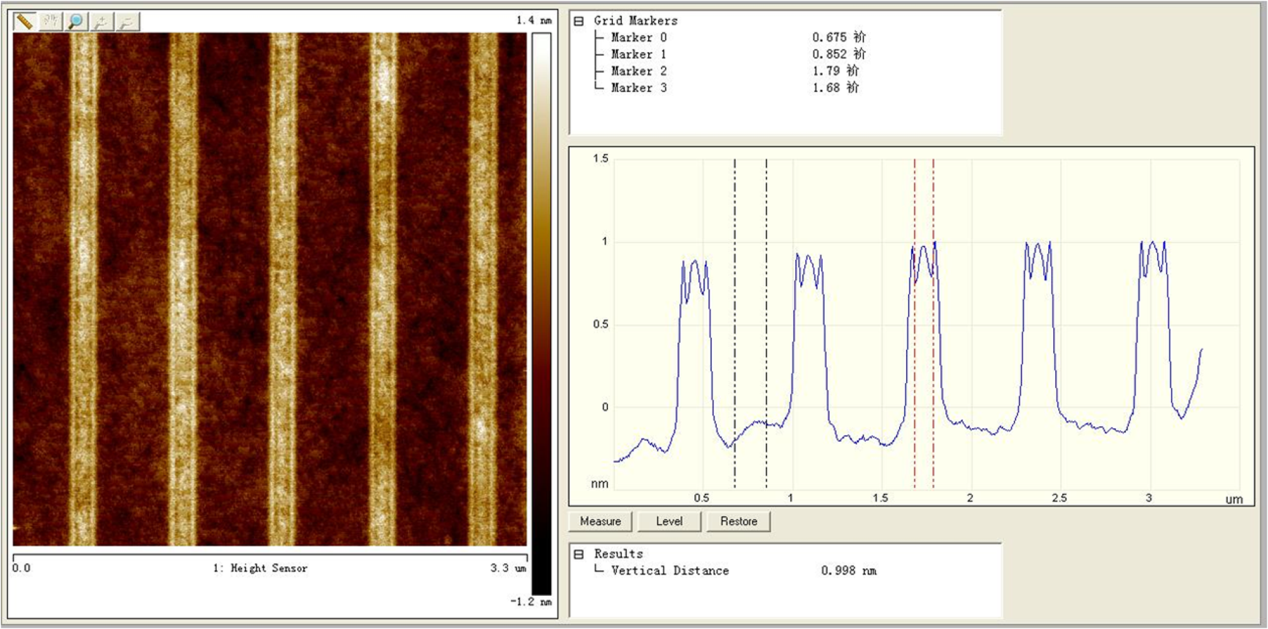Click the right red dashed marker line
Screen dimensions: 1268x629
[933, 320]
